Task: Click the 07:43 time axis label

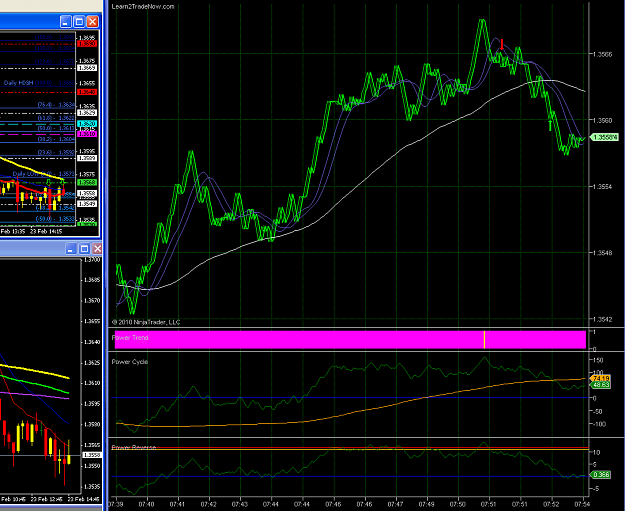Action: click(x=240, y=504)
